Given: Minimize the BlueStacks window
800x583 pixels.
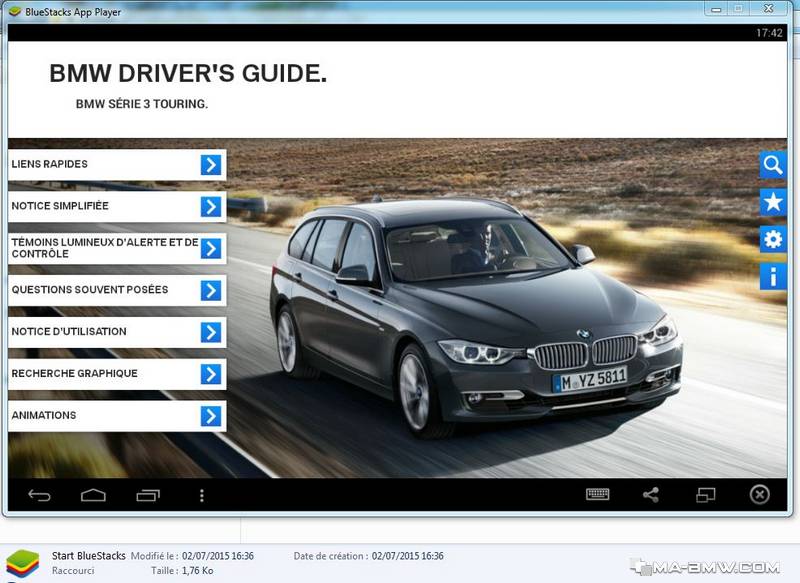Looking at the screenshot, I should (716, 9).
